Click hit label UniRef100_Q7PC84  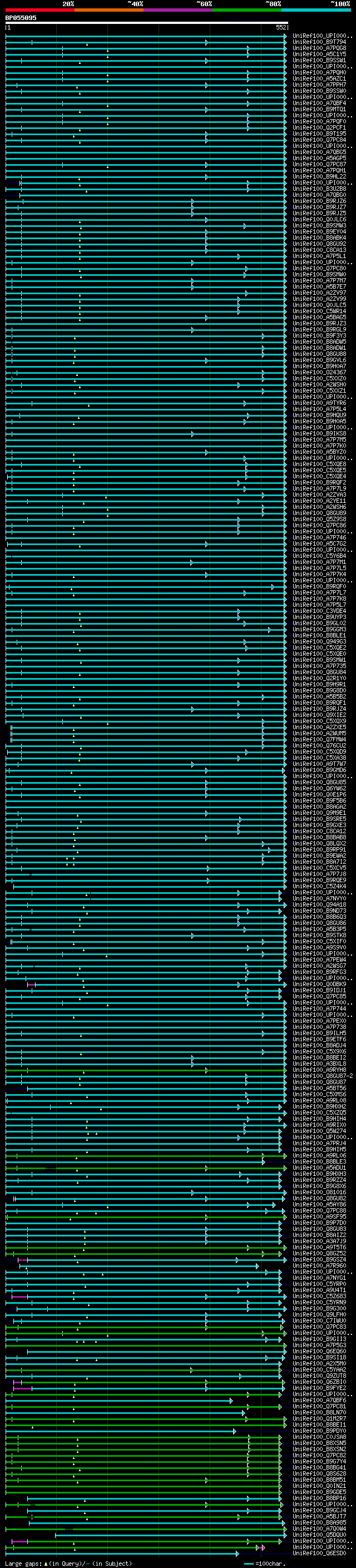click(x=319, y=140)
